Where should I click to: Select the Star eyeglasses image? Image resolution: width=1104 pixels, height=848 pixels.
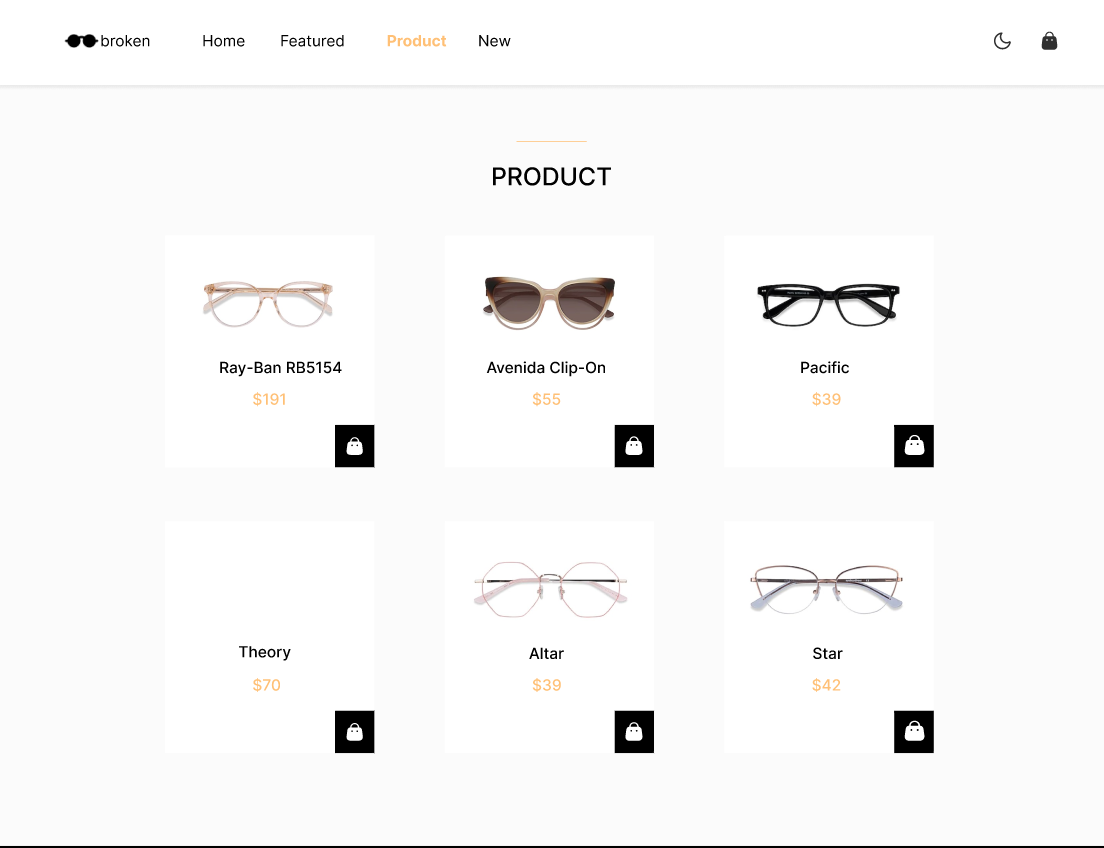point(827,590)
